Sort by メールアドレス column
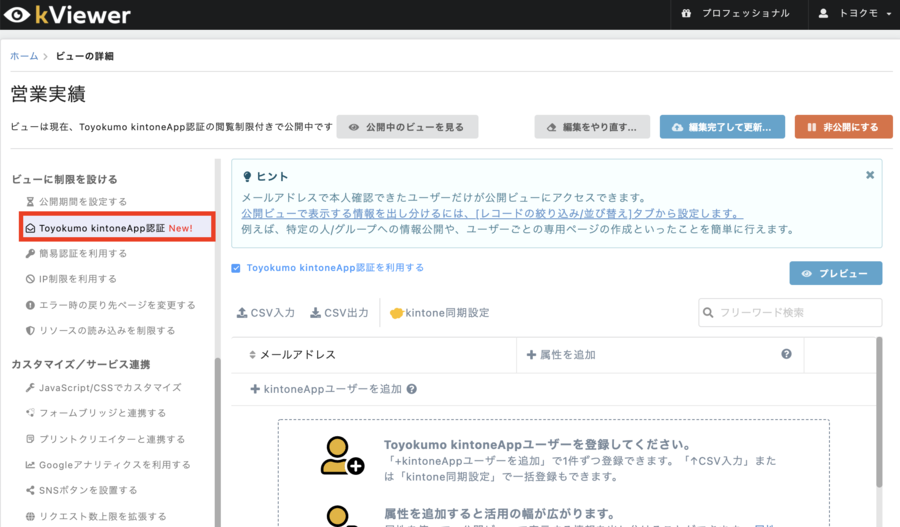The image size is (900, 527). tap(293, 355)
